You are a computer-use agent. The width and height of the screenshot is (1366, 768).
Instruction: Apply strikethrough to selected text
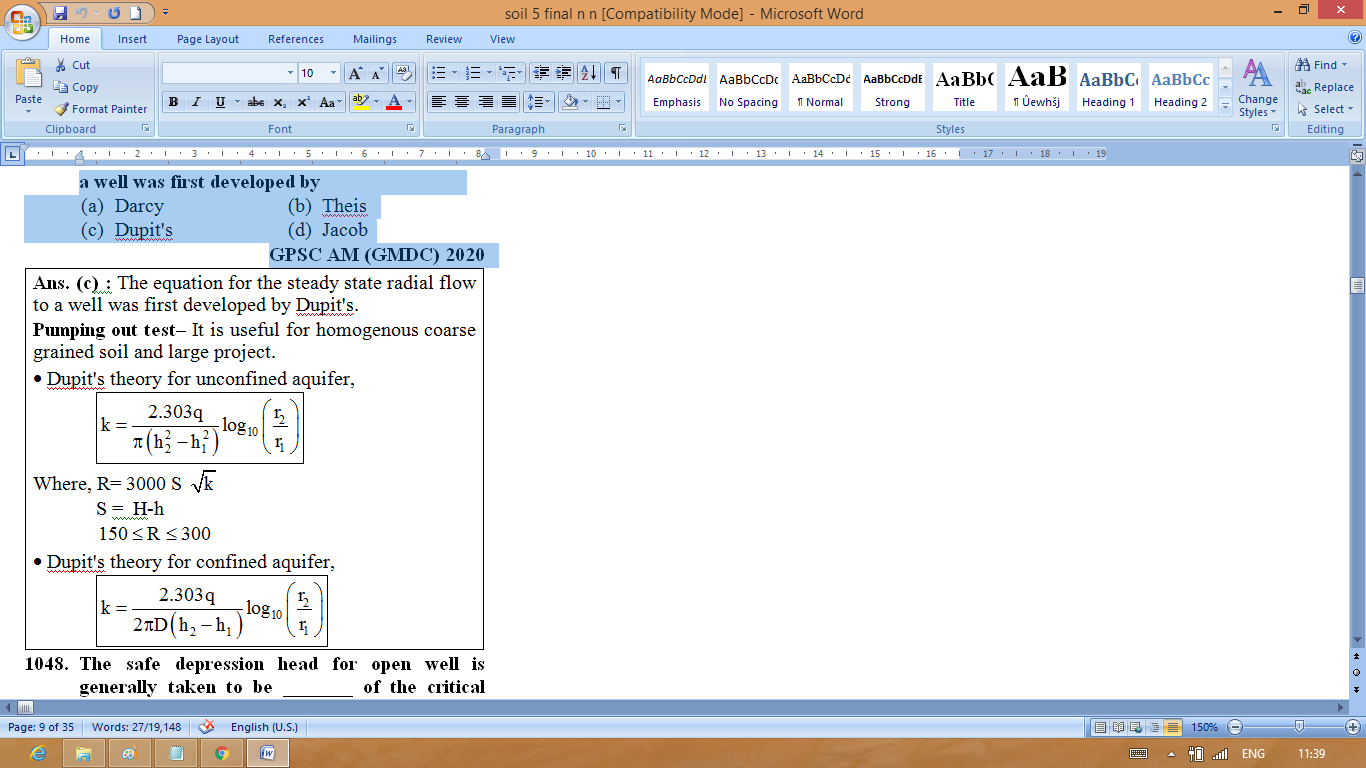click(x=256, y=102)
